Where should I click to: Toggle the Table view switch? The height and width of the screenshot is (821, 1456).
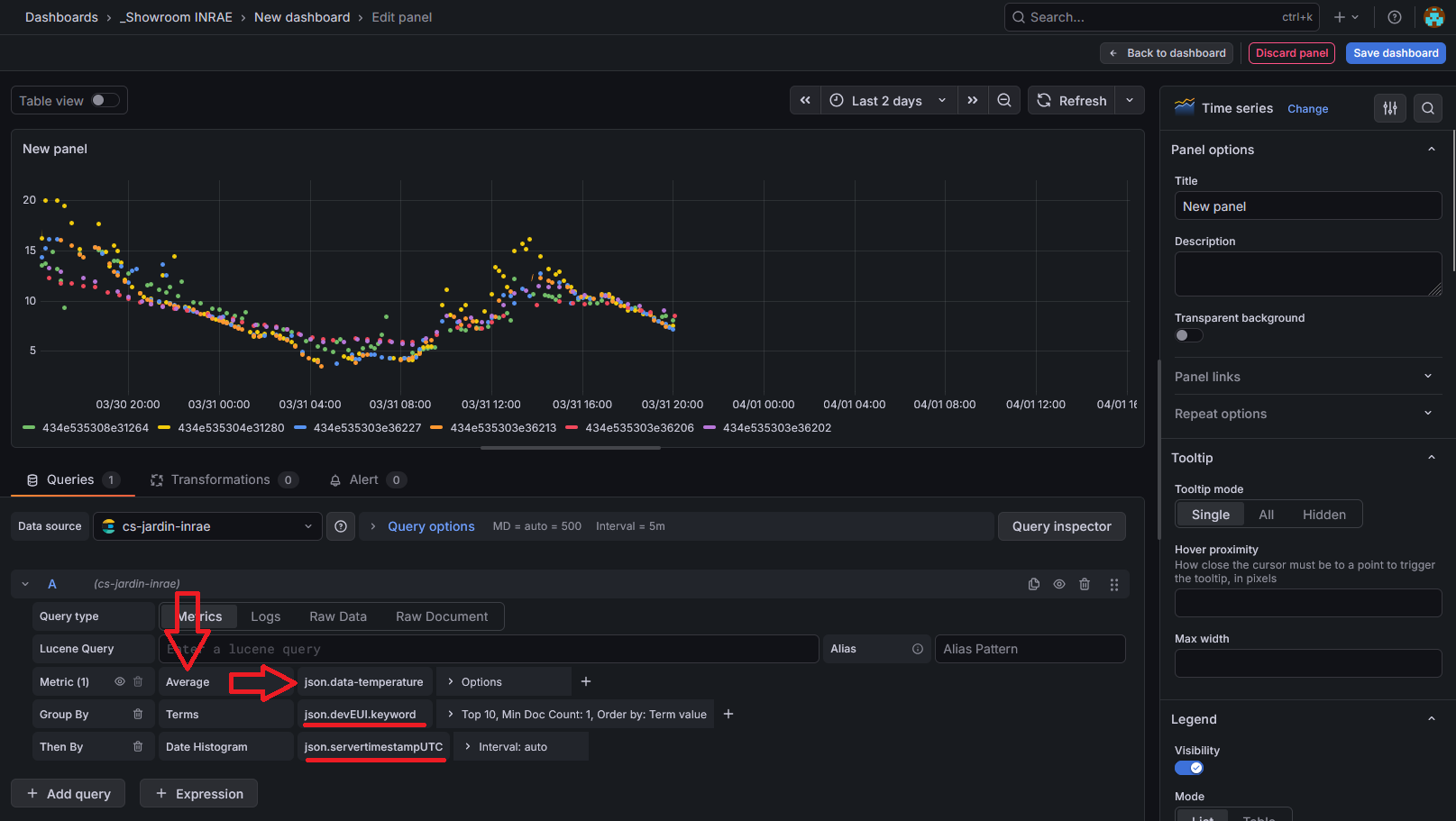tap(105, 100)
